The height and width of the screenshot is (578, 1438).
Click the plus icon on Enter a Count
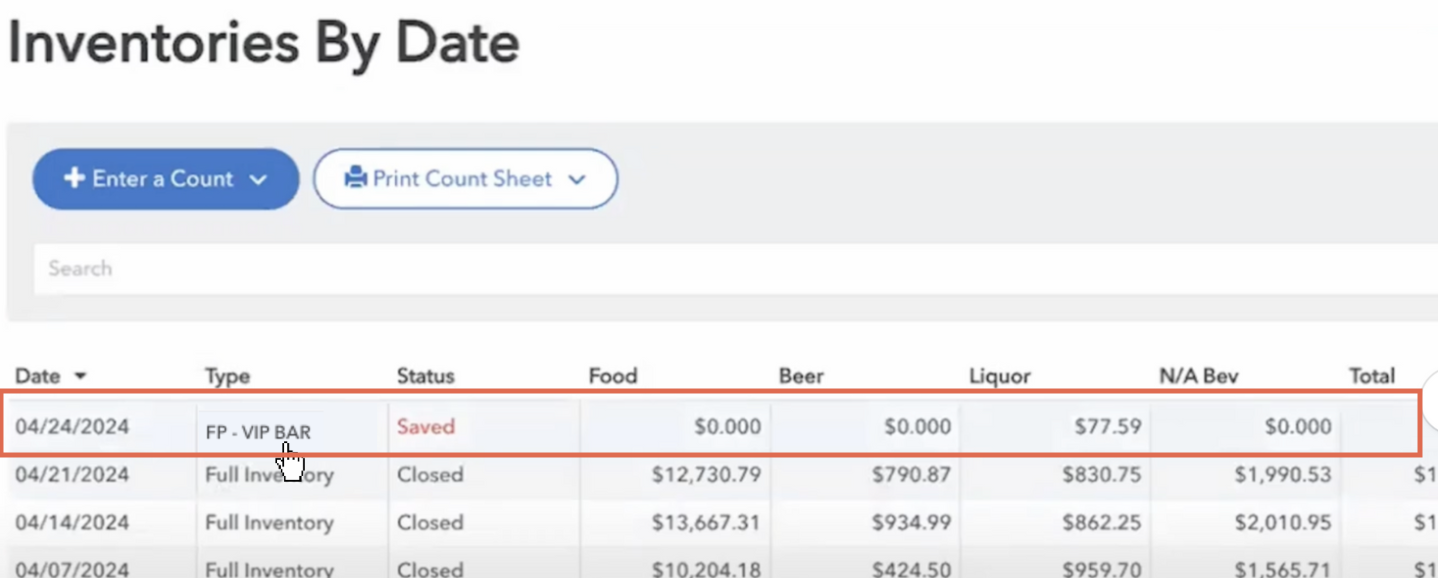(x=74, y=178)
